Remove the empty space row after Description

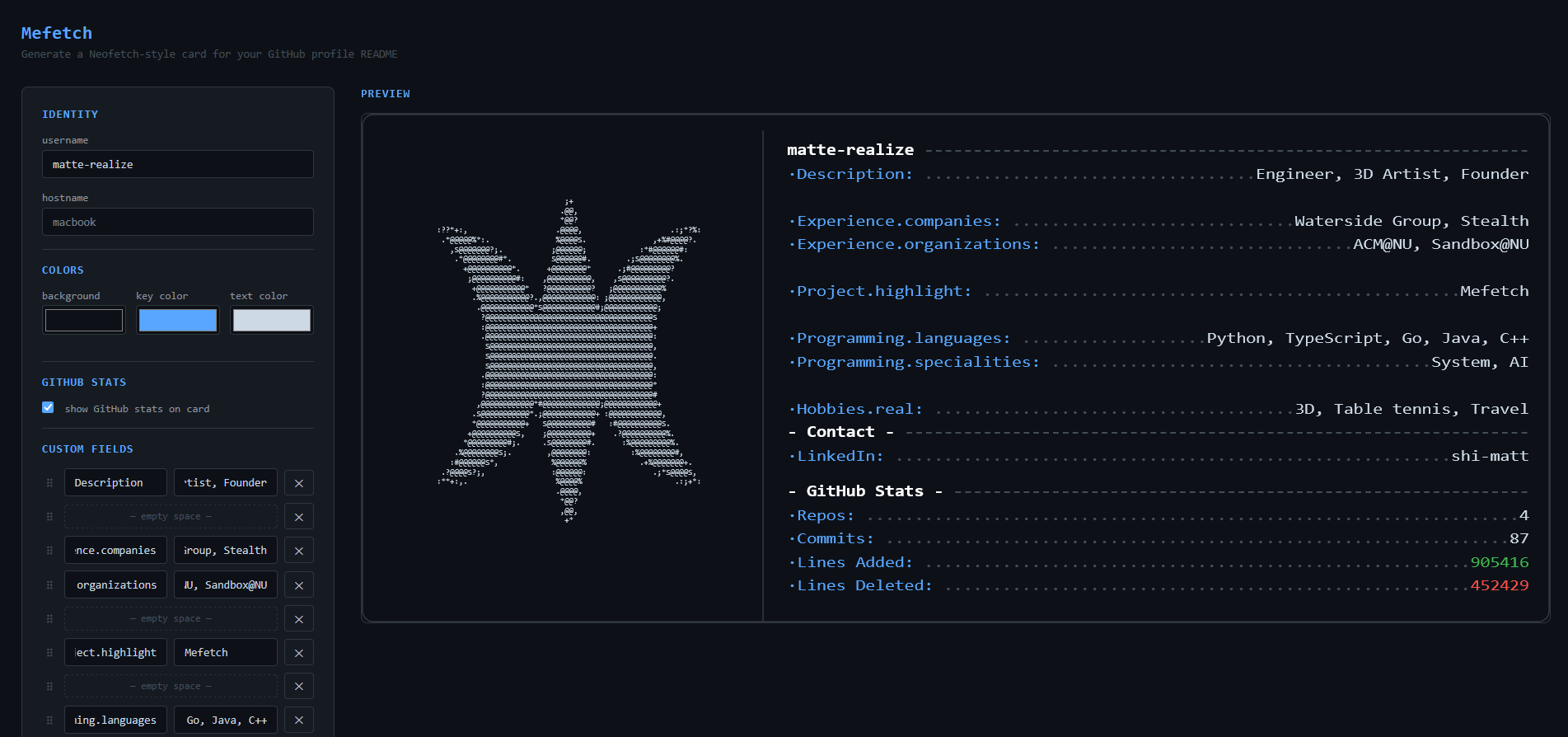299,517
